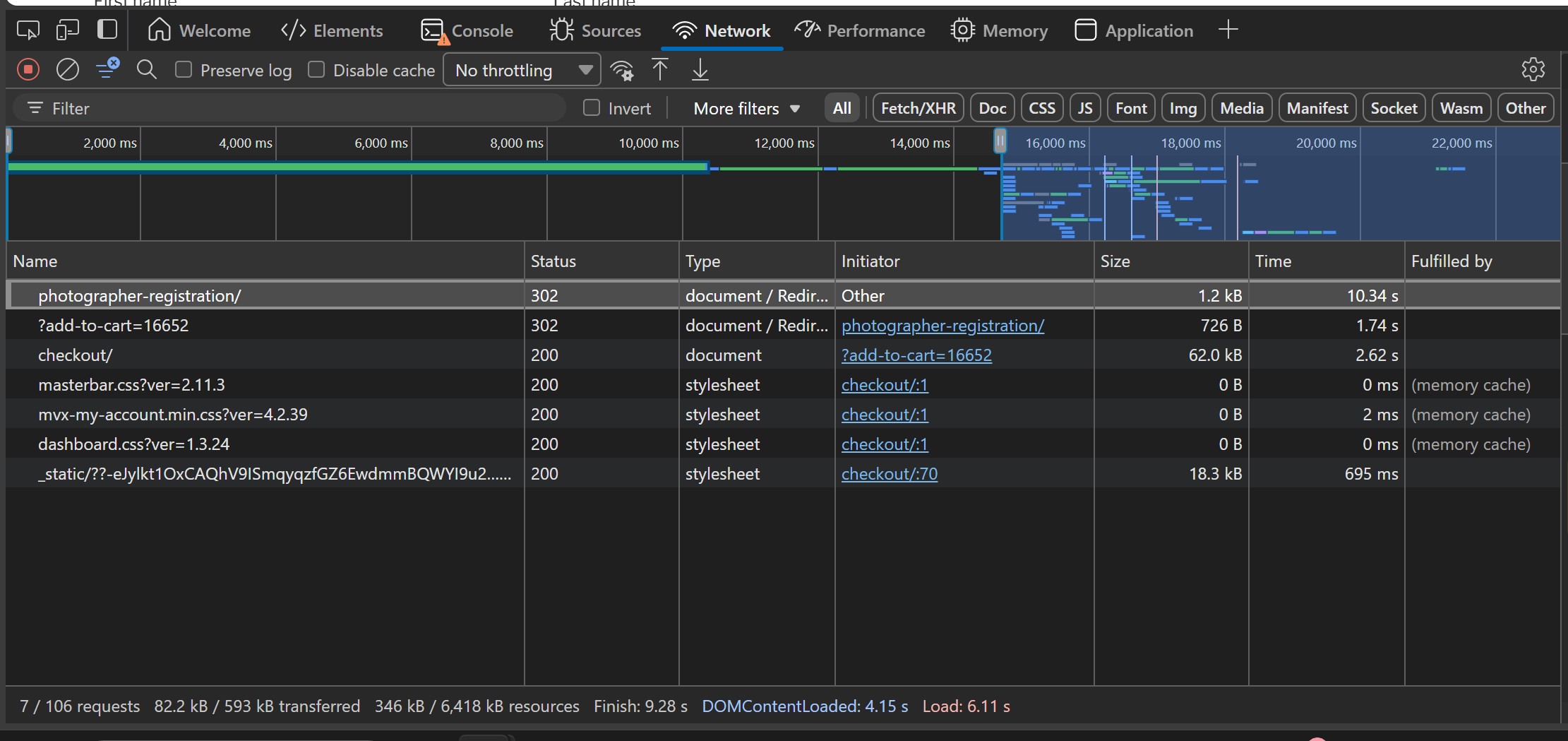Screen dimensions: 1568x741
Task: Clear the network log
Action: (68, 70)
